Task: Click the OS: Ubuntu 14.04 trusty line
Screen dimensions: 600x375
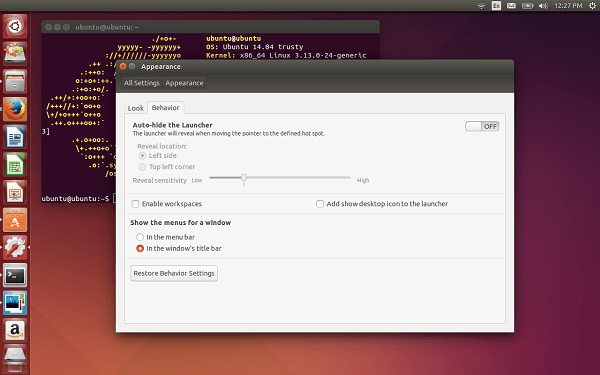Action: [x=254, y=47]
